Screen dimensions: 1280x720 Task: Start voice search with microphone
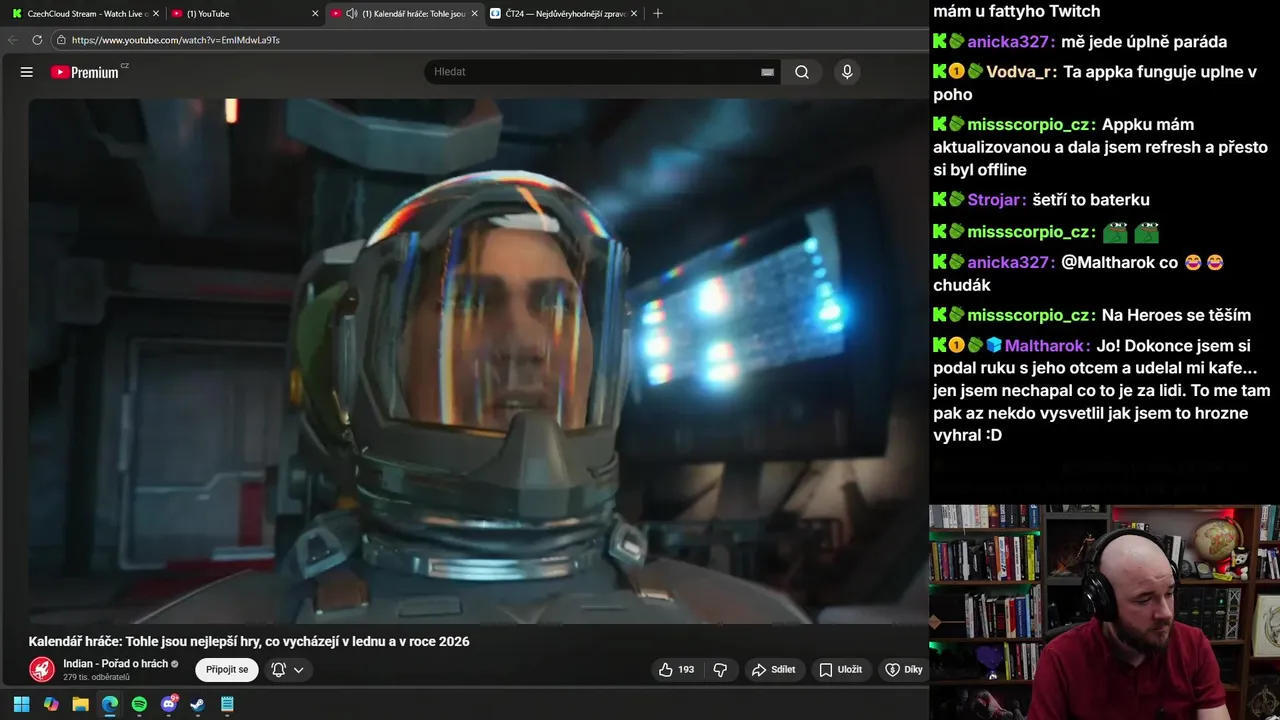(x=847, y=72)
